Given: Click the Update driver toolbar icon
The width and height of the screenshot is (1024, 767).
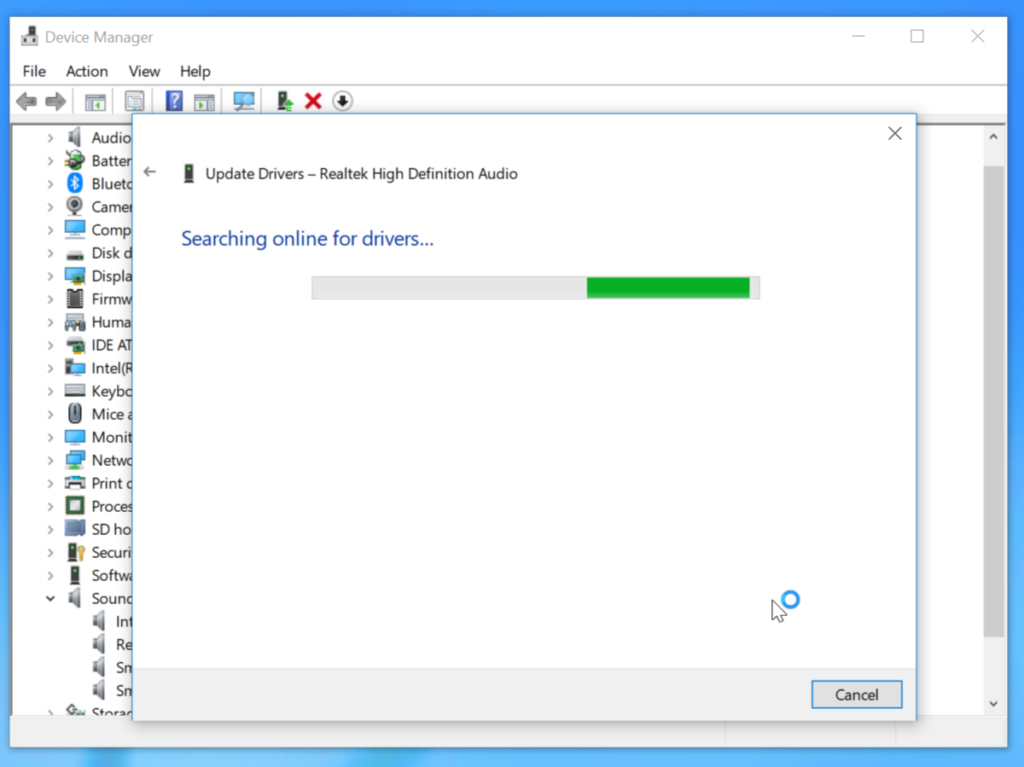Looking at the screenshot, I should 283,100.
